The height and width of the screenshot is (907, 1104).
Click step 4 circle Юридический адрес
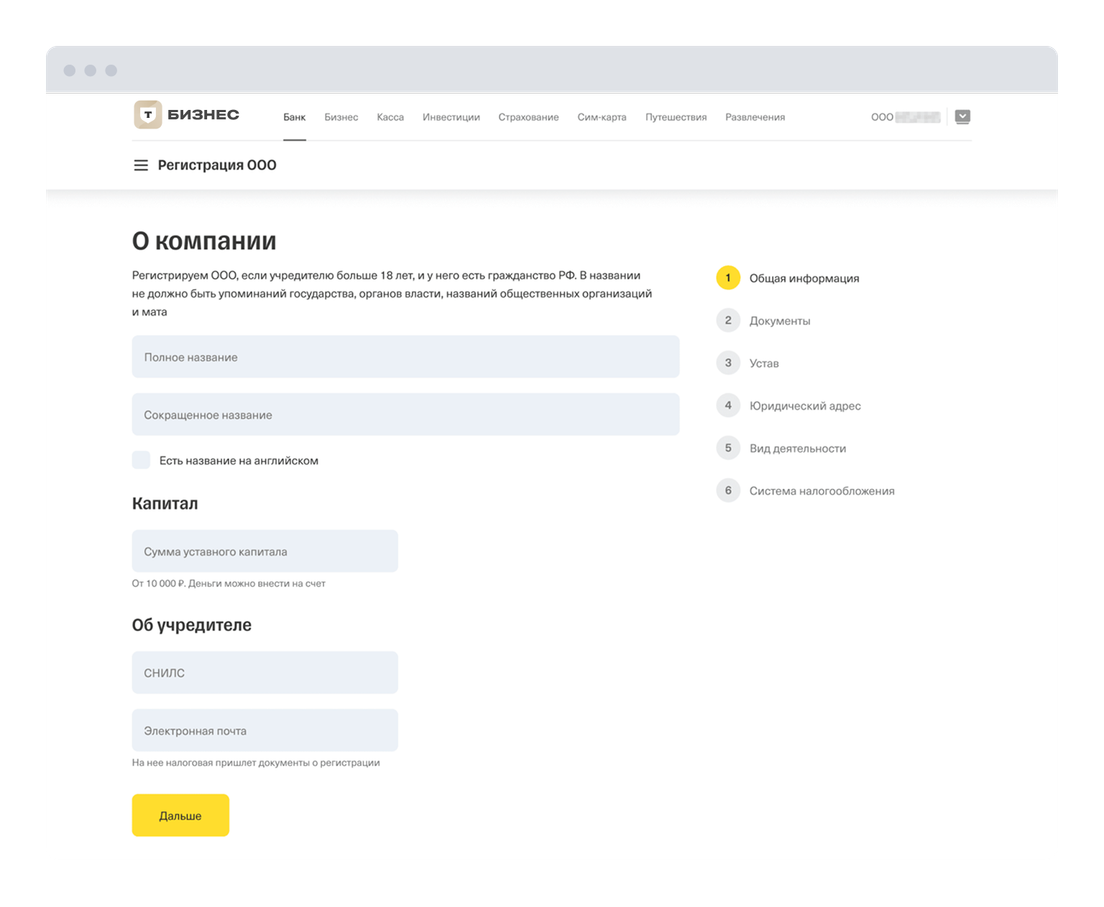(728, 406)
